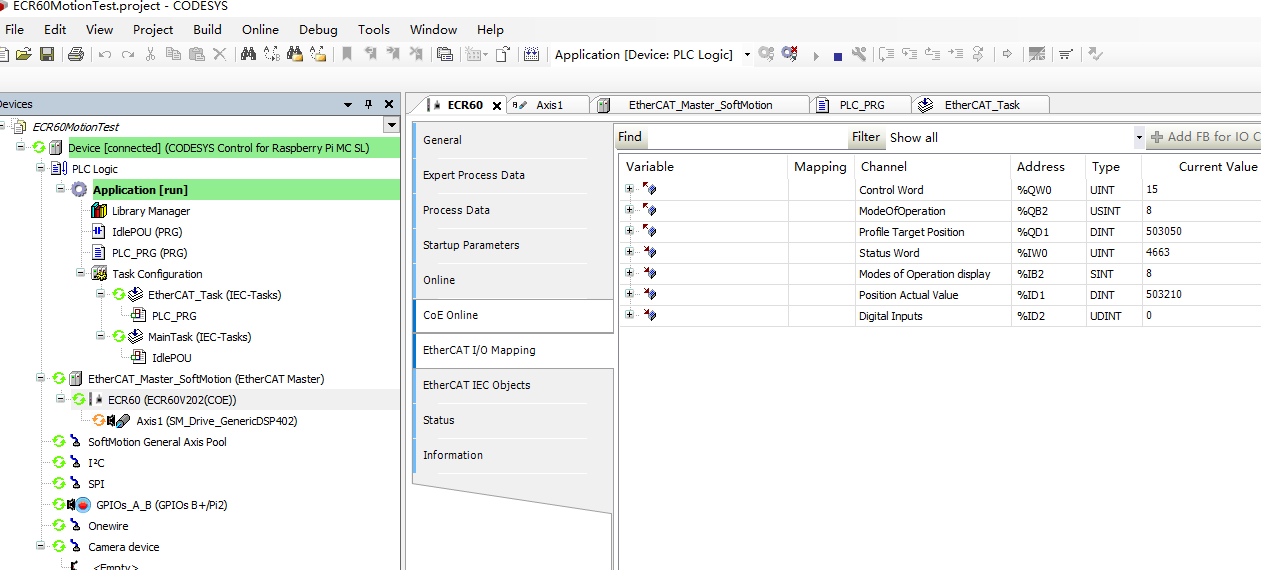Click the Build hammer-wrench icon
1261x570 pixels.
pyautogui.click(x=859, y=54)
